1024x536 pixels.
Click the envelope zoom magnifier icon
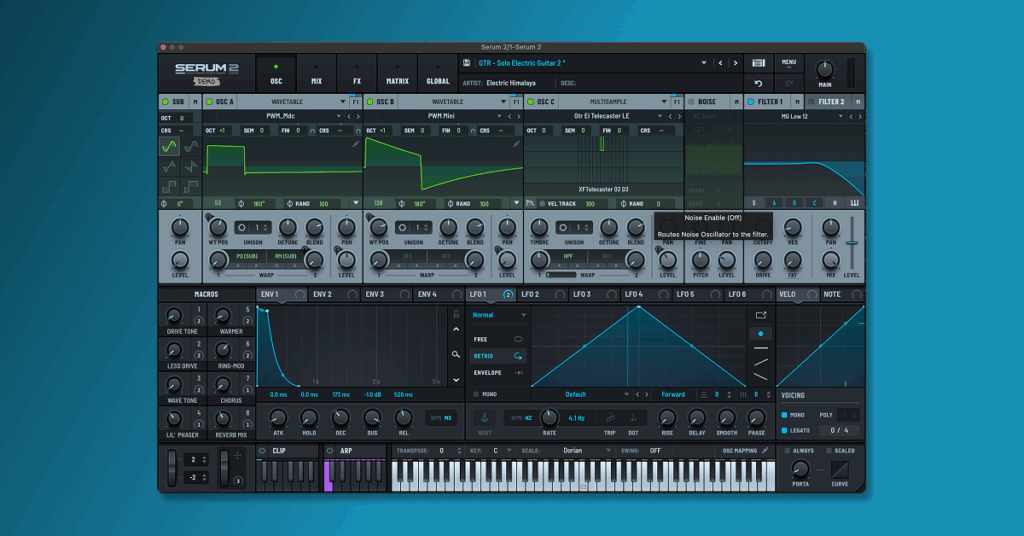pos(456,355)
